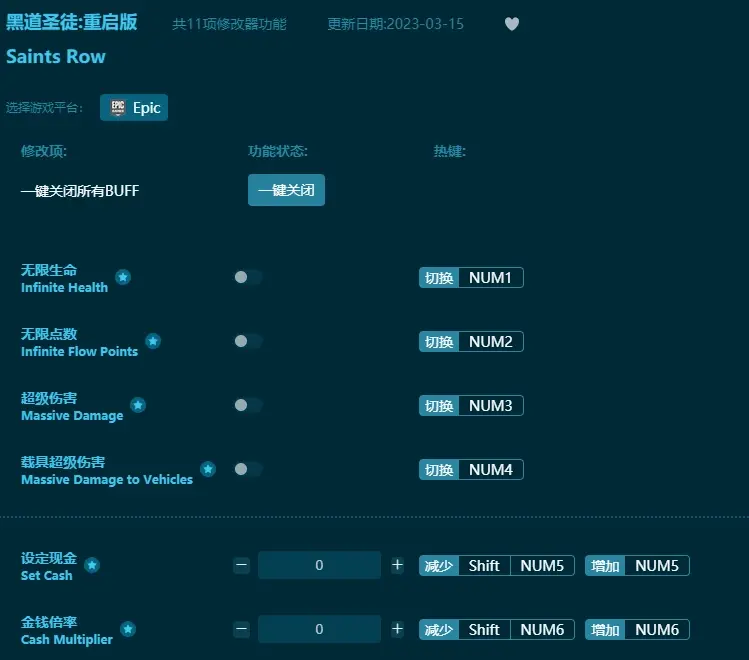Click the Massive Damage to Vehicles label

(107, 479)
